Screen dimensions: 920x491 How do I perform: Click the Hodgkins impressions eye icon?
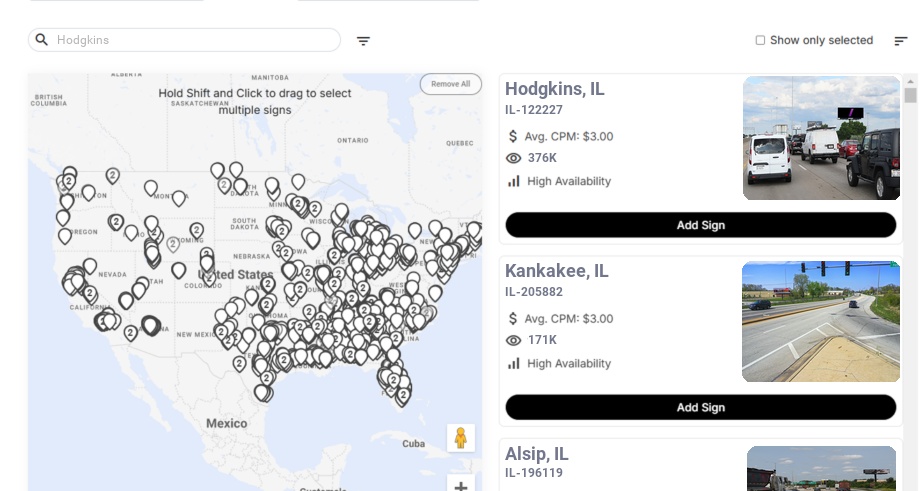tap(514, 158)
